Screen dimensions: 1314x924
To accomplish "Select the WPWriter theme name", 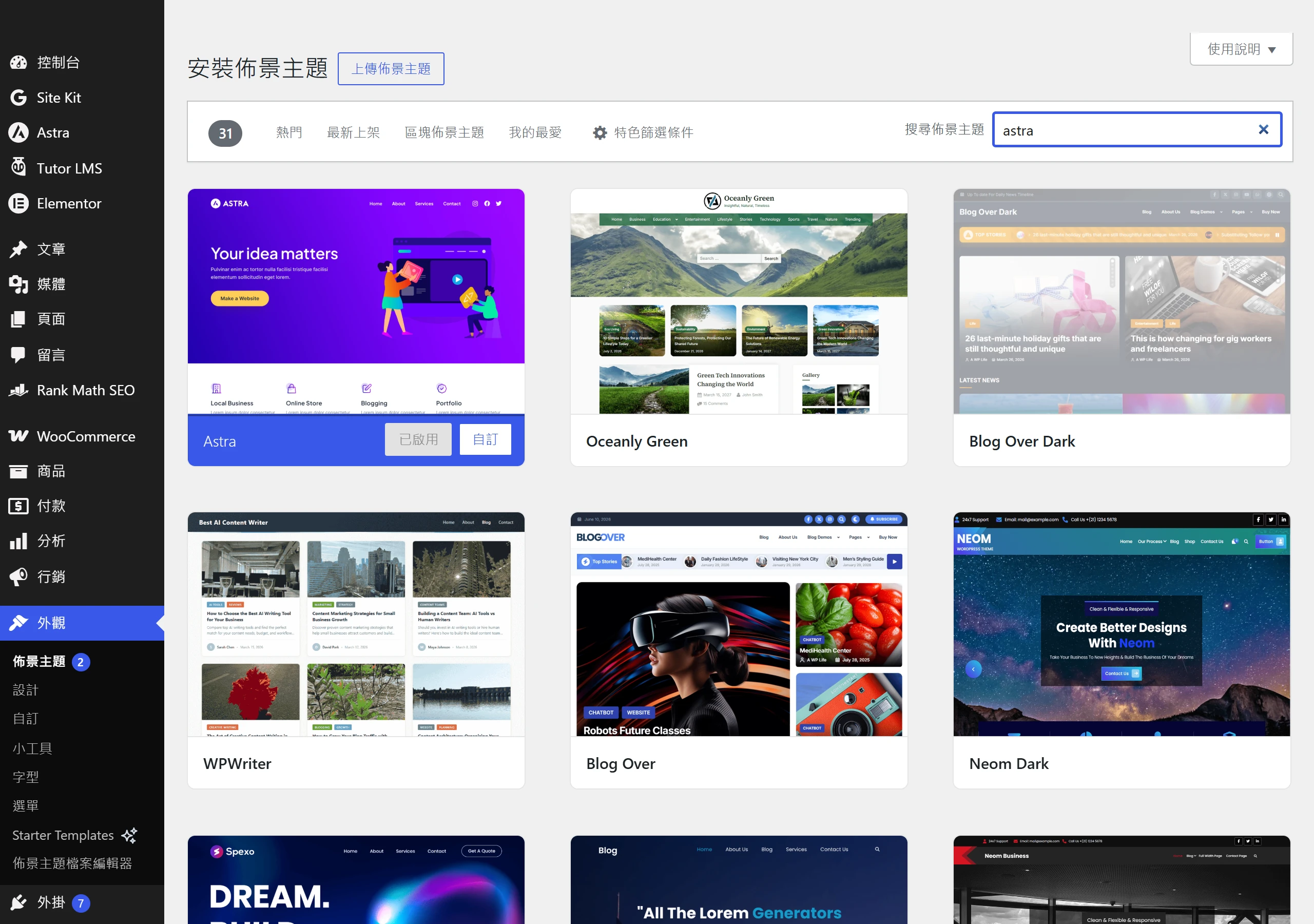I will pyautogui.click(x=238, y=764).
